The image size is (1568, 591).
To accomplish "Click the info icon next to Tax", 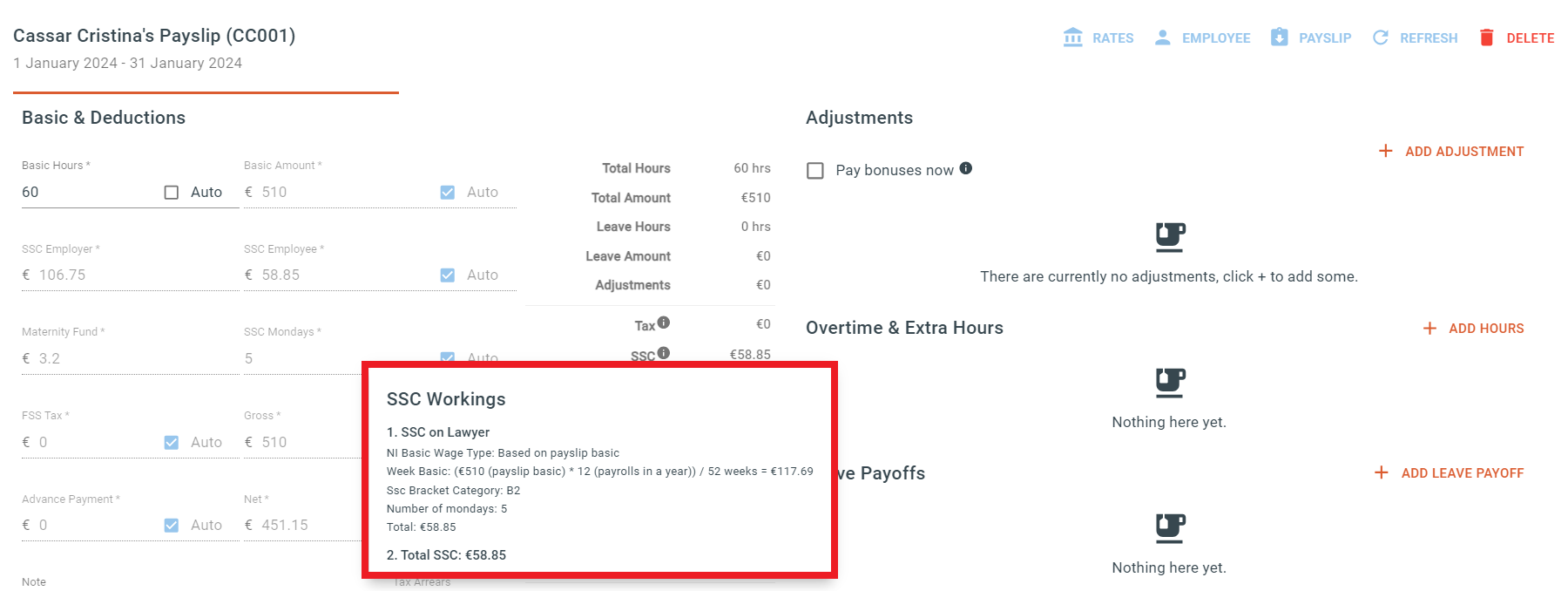I will point(664,323).
